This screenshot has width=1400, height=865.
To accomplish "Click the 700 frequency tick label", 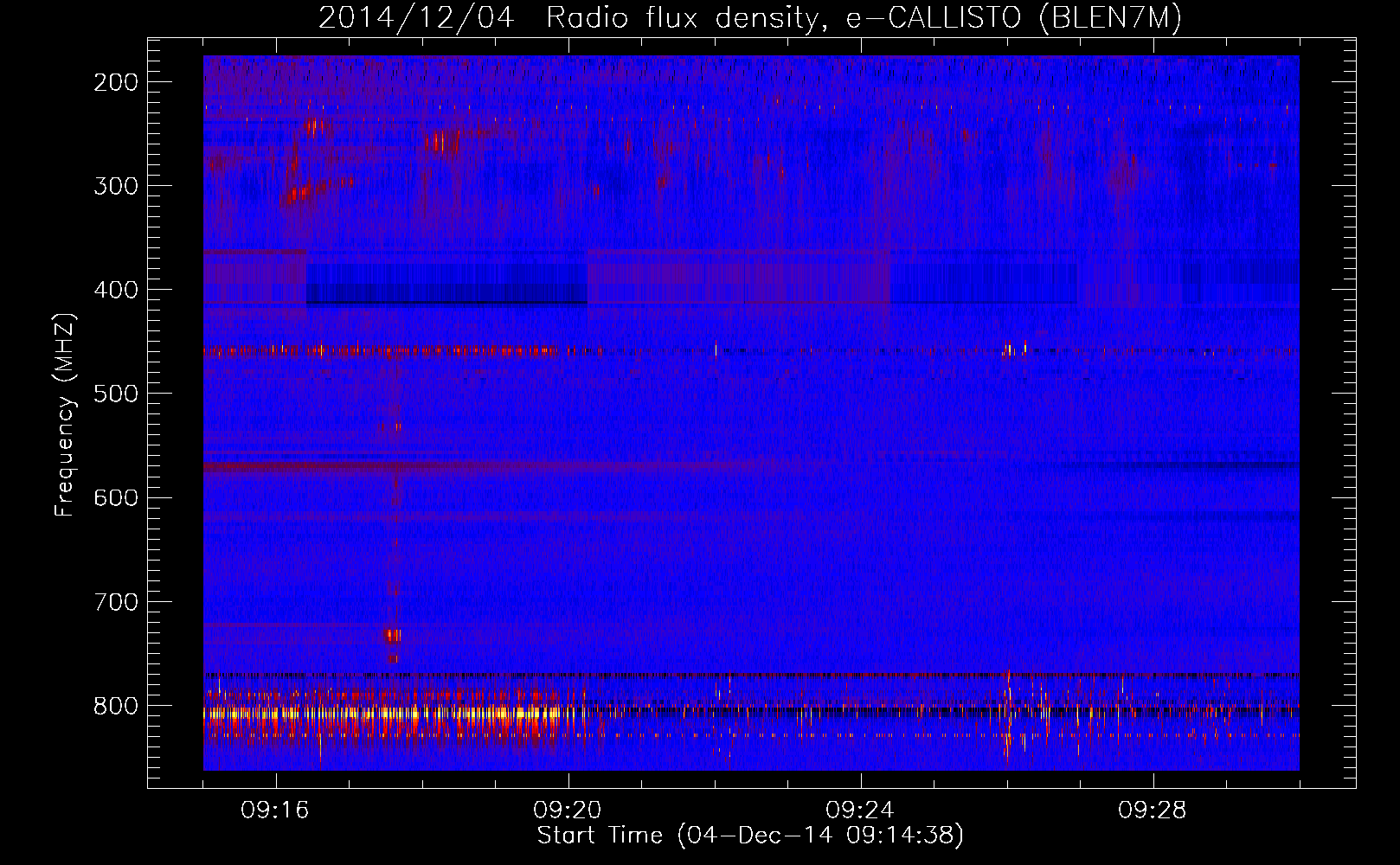I will click(116, 602).
